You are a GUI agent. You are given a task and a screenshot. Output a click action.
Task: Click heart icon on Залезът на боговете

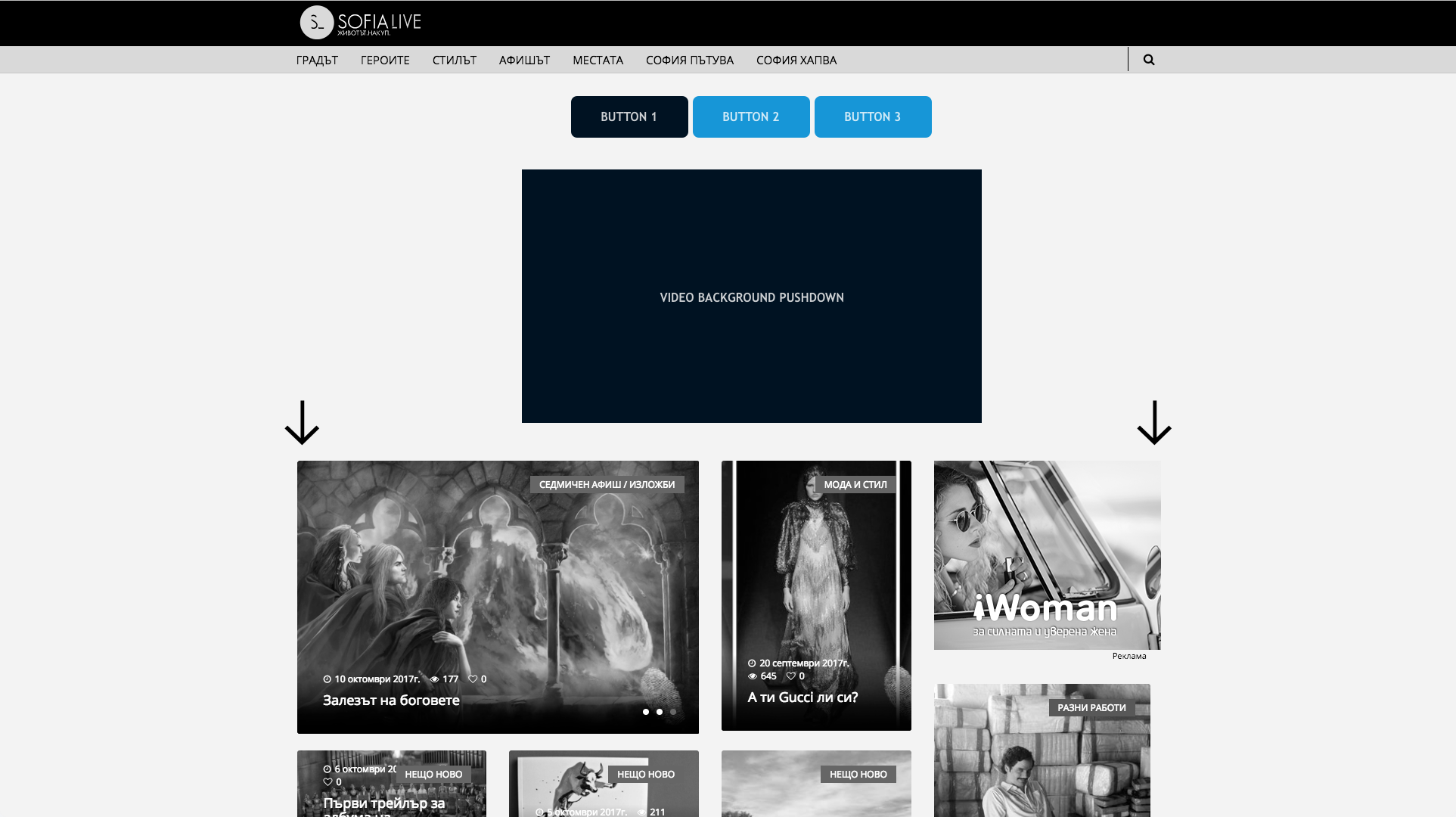click(x=473, y=679)
